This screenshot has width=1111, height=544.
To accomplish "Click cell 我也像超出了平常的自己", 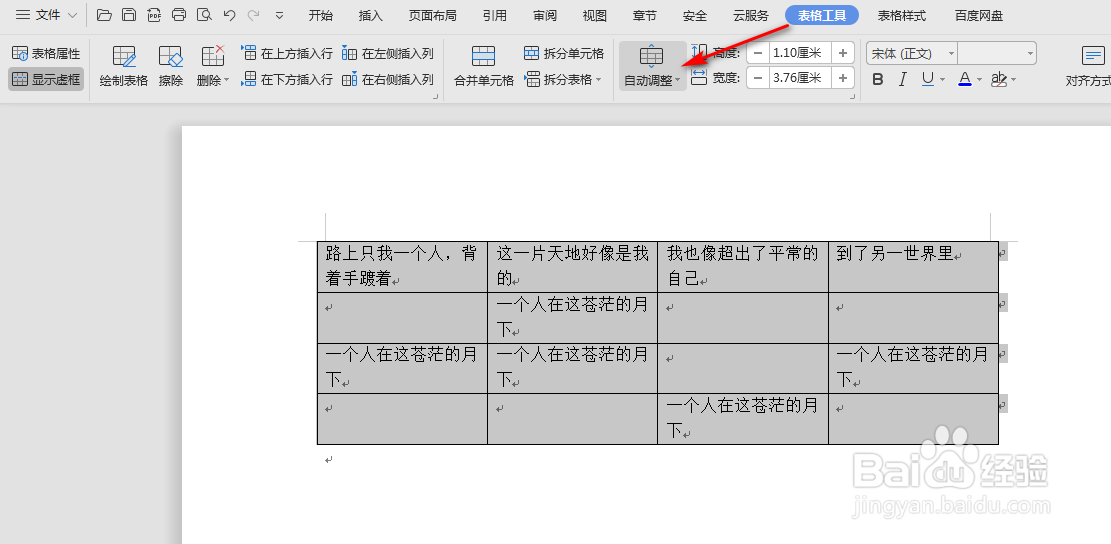I will click(743, 266).
